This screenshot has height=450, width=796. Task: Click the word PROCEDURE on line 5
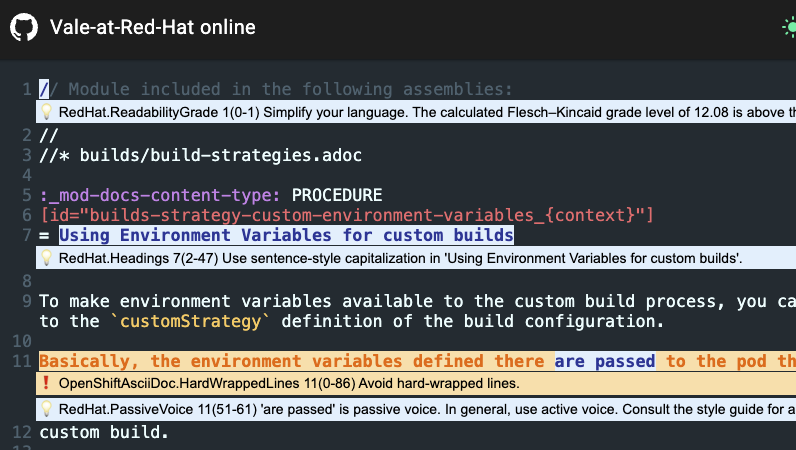pos(337,195)
